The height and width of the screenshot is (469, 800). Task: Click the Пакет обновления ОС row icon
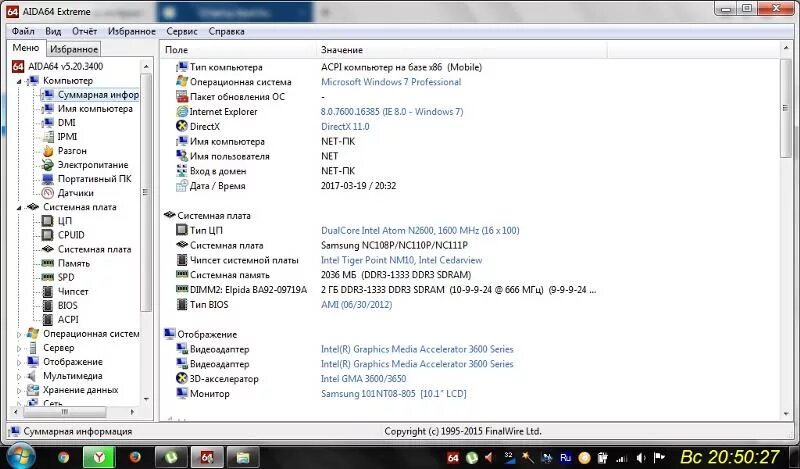tap(182, 96)
